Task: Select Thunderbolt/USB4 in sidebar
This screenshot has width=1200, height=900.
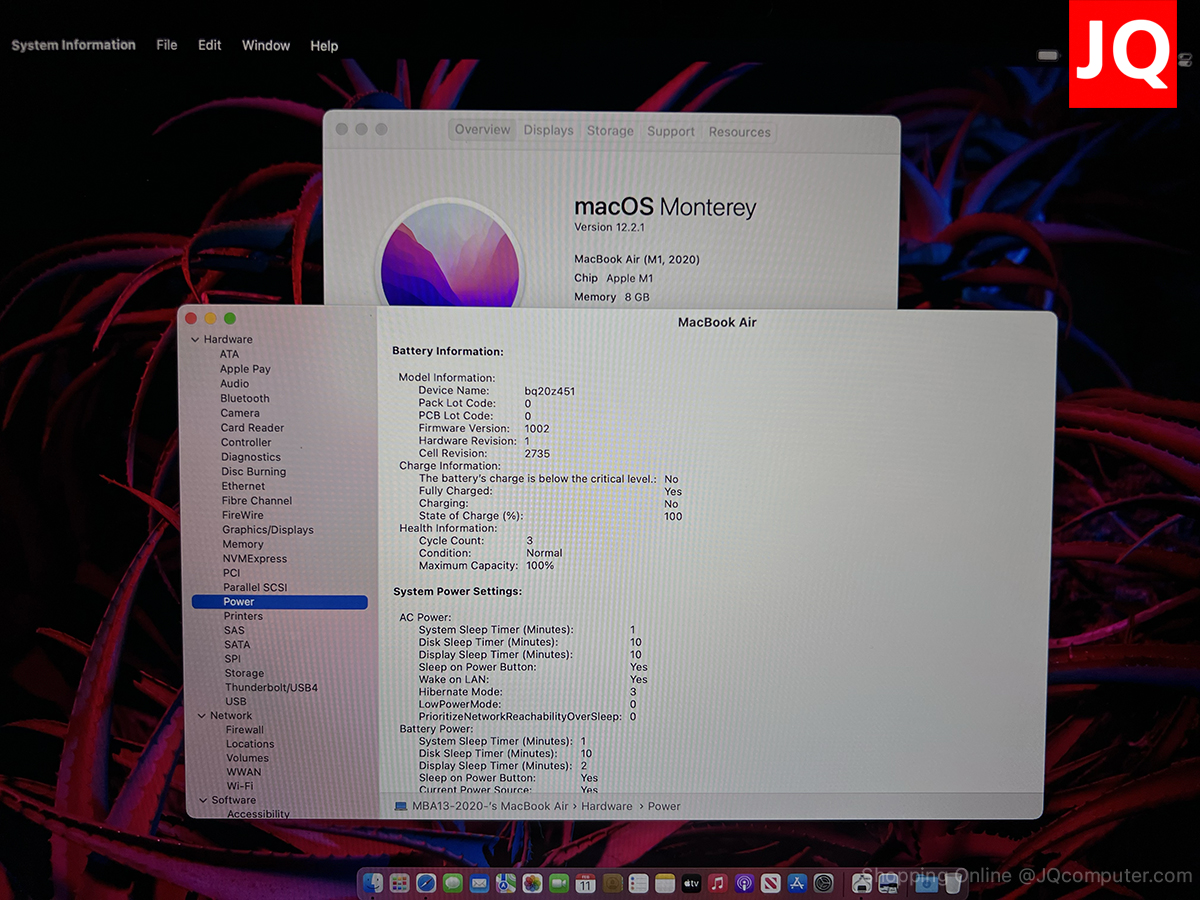Action: pos(271,688)
